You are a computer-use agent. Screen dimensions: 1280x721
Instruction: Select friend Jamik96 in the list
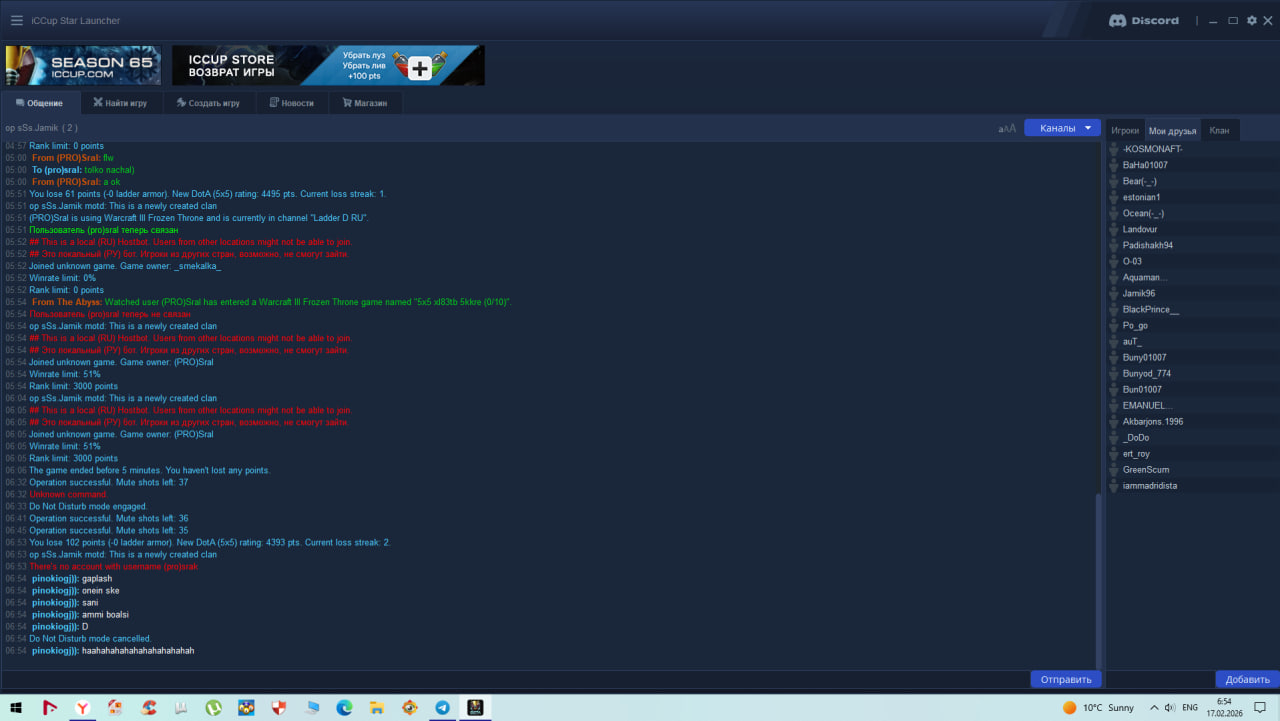(x=1192, y=293)
